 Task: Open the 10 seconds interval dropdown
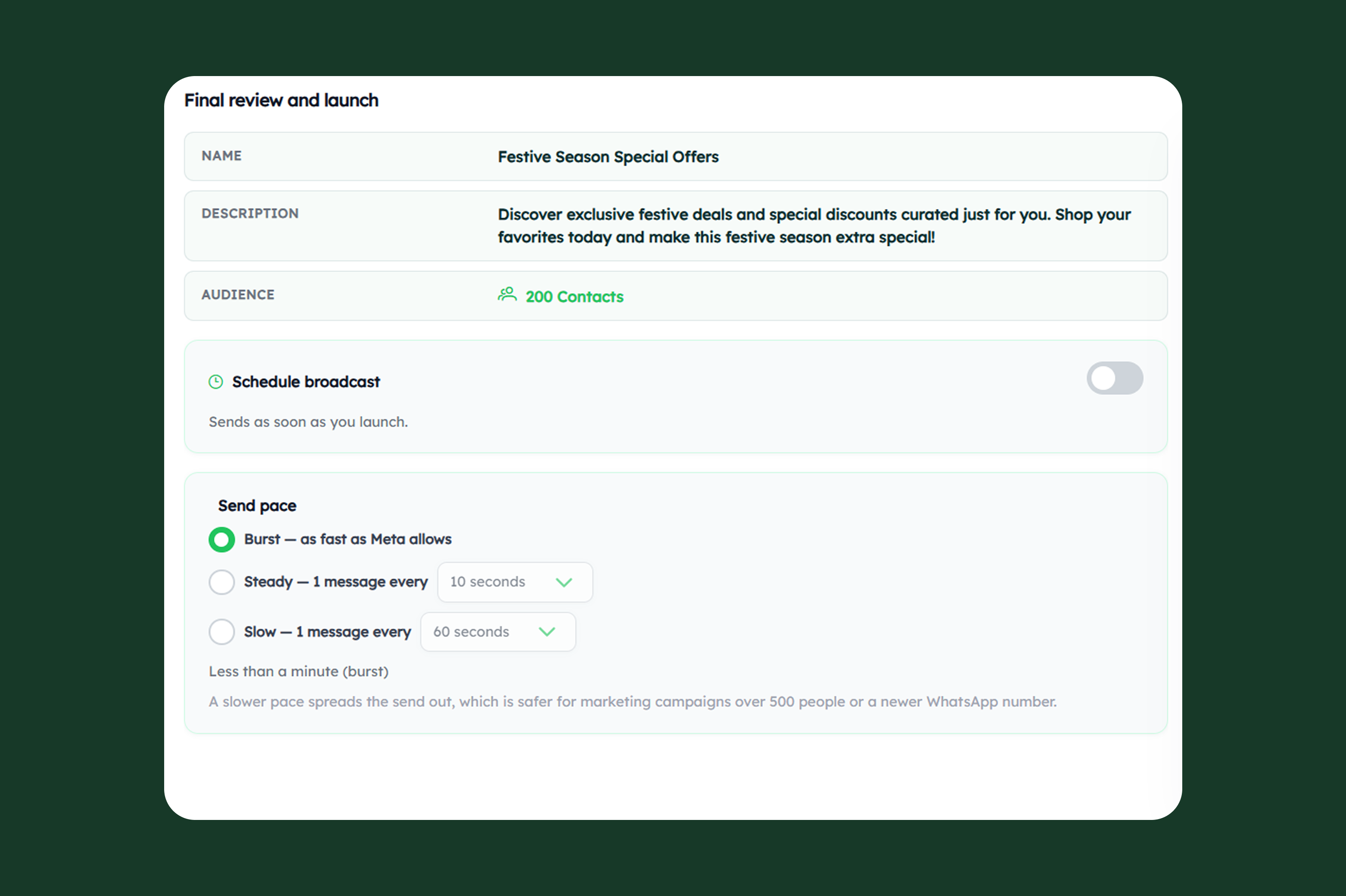515,582
